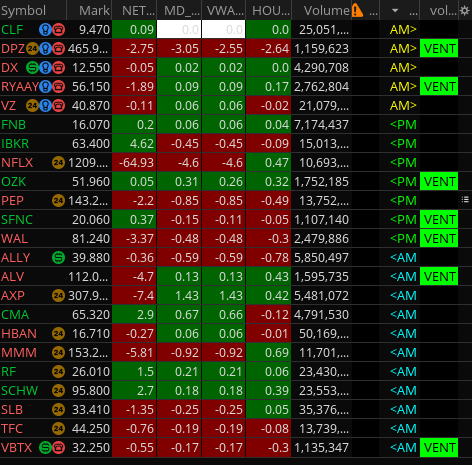Click the green S icon on VBTX row
This screenshot has width=472, height=465.
45,448
